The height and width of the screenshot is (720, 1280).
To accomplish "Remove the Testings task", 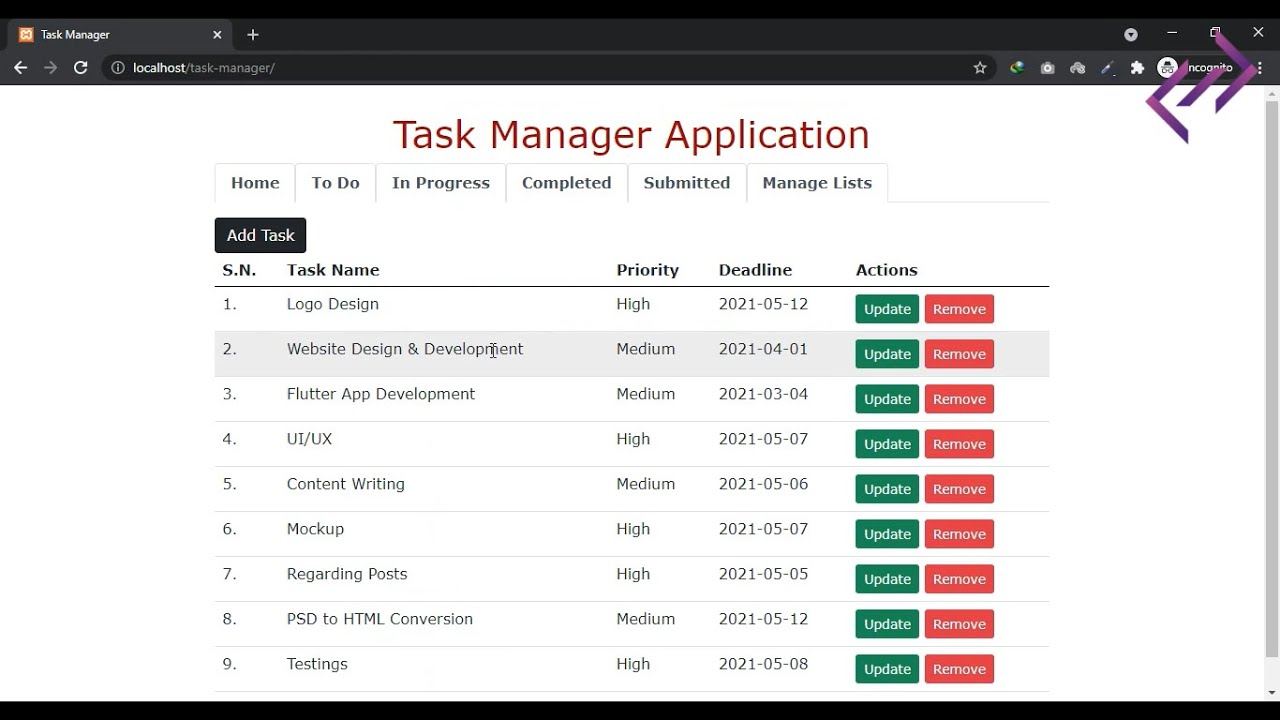I will click(959, 669).
